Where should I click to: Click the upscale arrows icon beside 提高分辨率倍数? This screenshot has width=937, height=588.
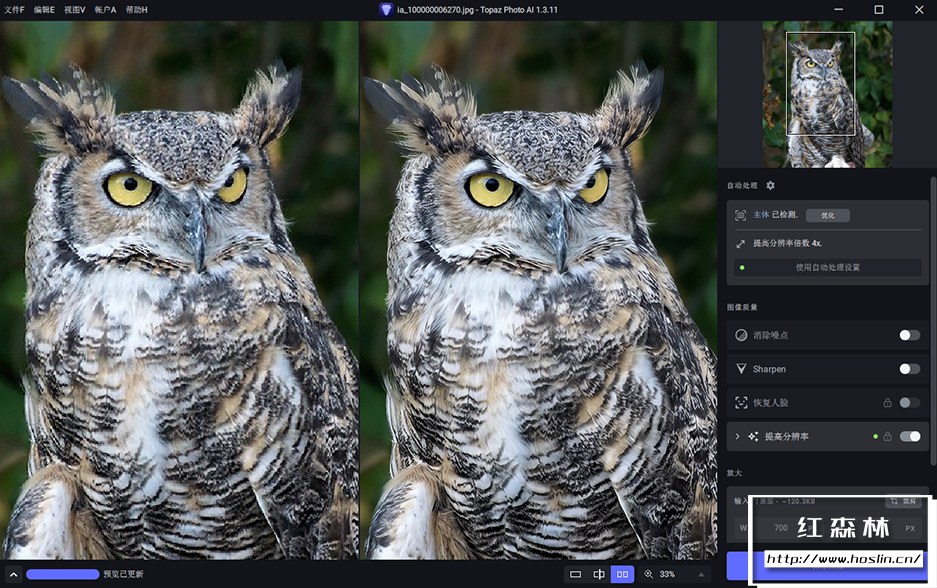(740, 243)
